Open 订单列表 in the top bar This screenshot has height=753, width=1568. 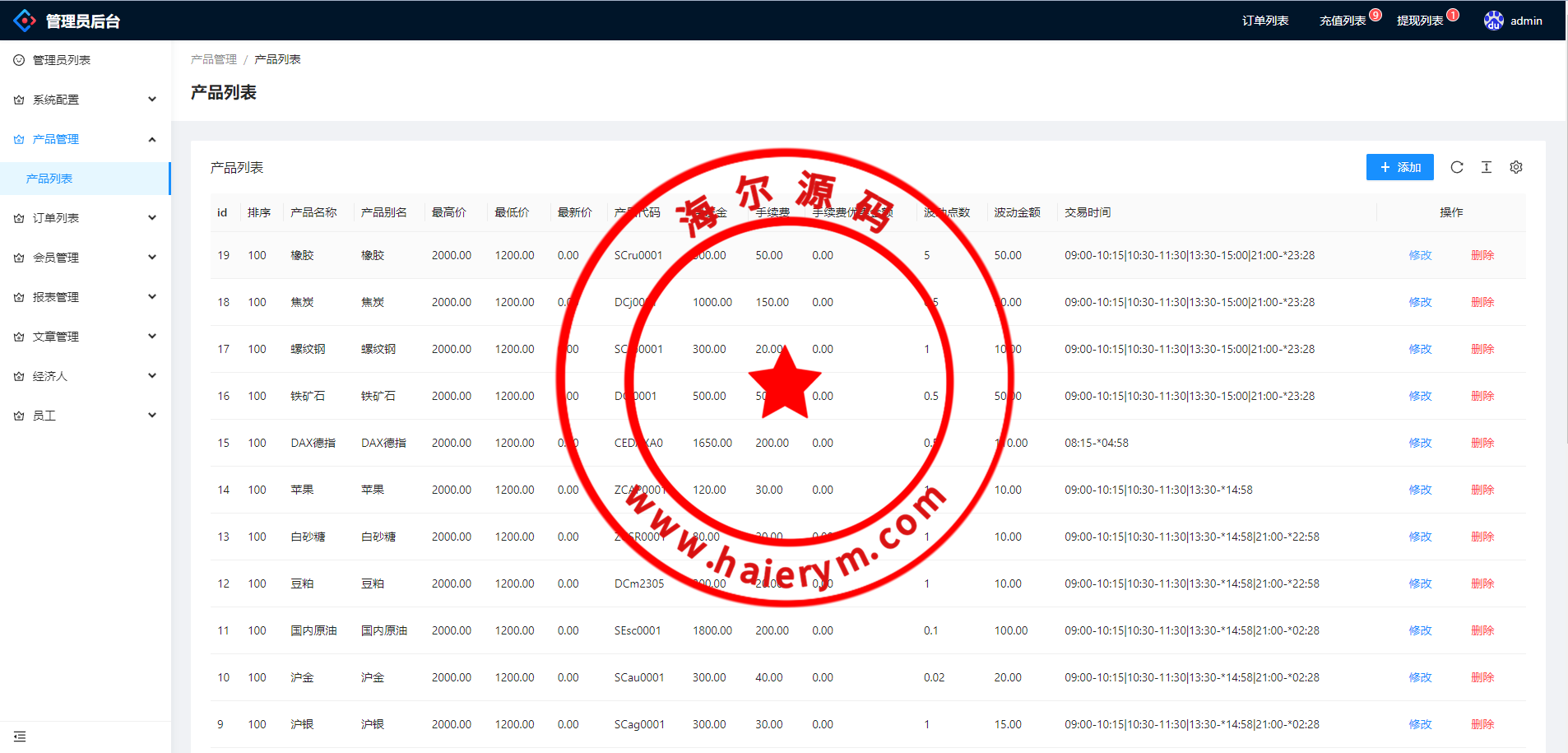(1264, 21)
